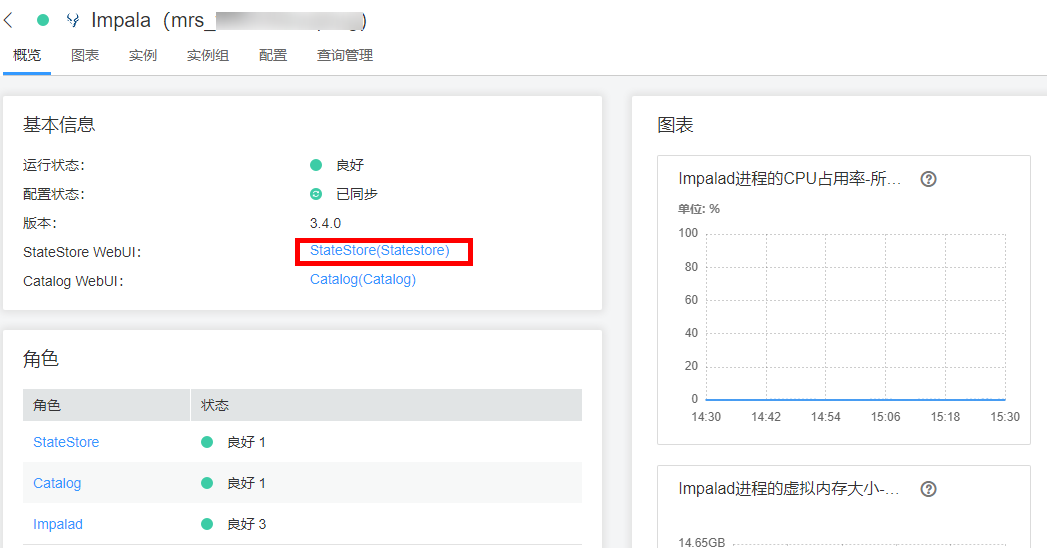Click the CPU usage chart plot area
The height and width of the screenshot is (548, 1047).
pyautogui.click(x=855, y=317)
